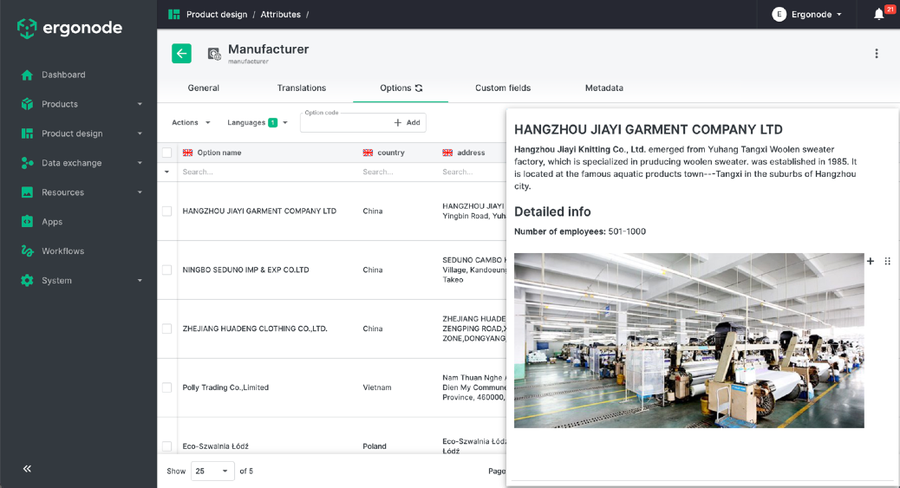Click the Vietnam country cell
The image size is (900, 488).
377,388
